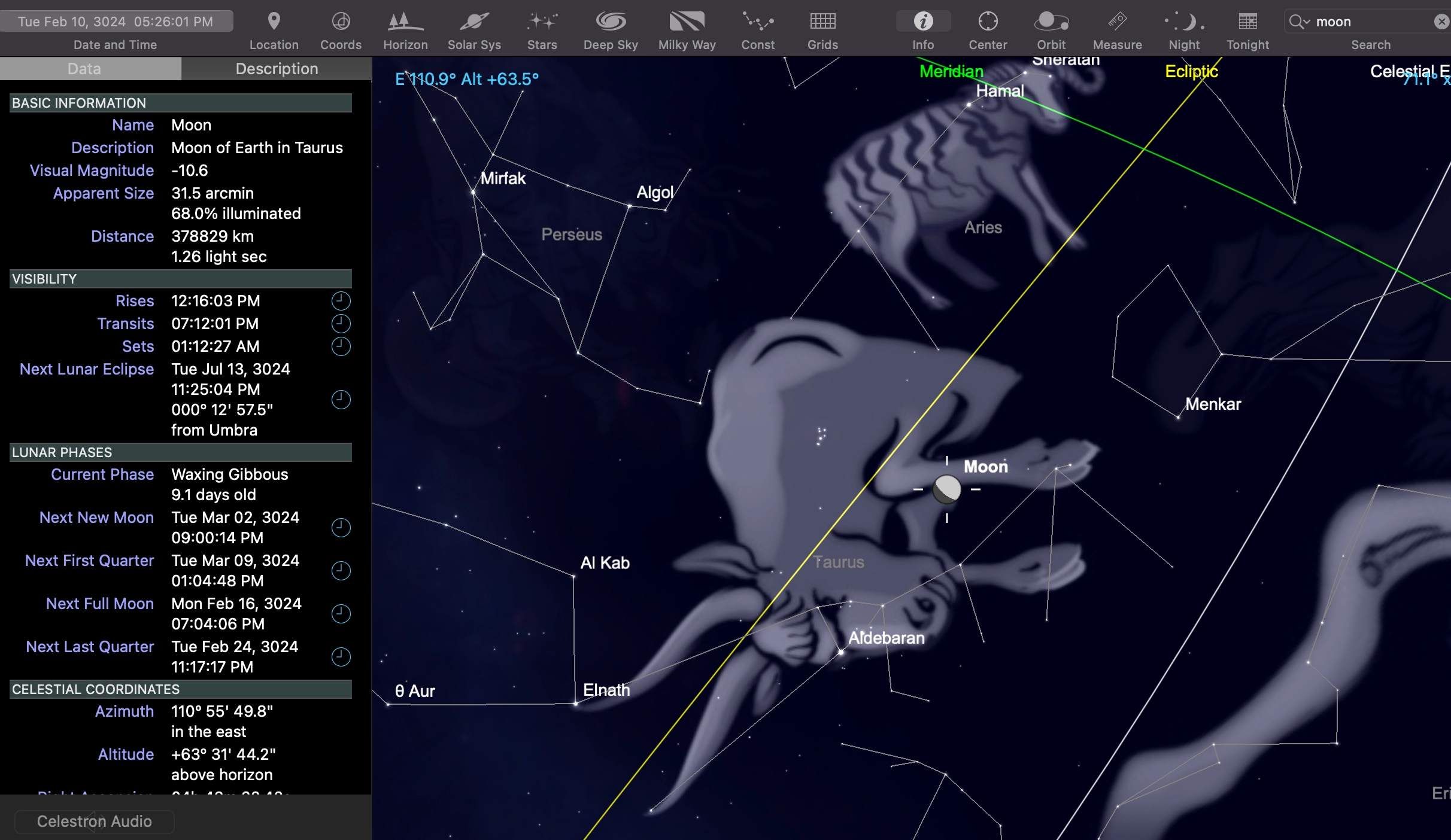
Task: Toggle the Horizon display icon
Action: (405, 22)
